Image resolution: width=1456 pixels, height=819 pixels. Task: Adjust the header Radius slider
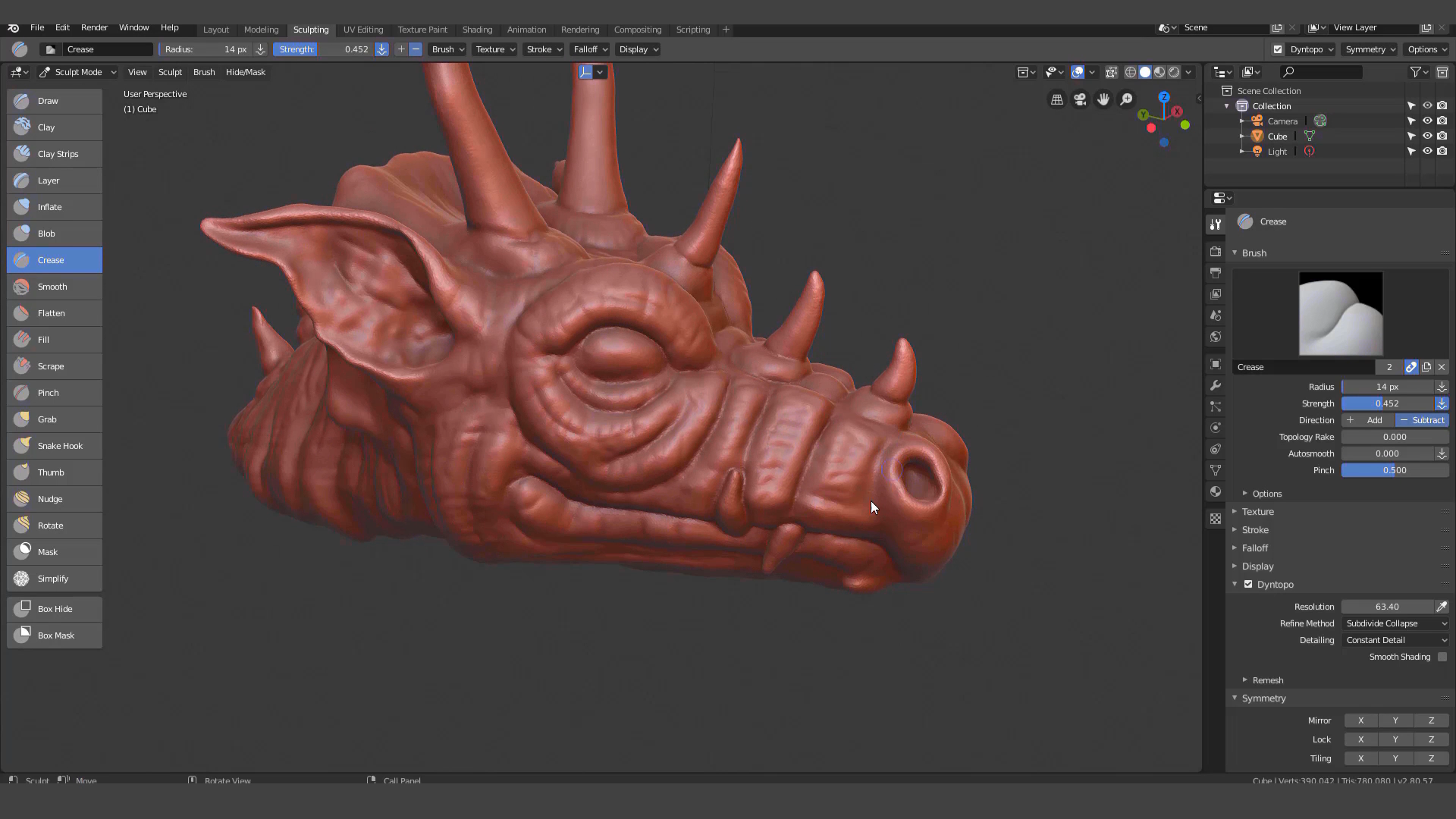[x=206, y=49]
